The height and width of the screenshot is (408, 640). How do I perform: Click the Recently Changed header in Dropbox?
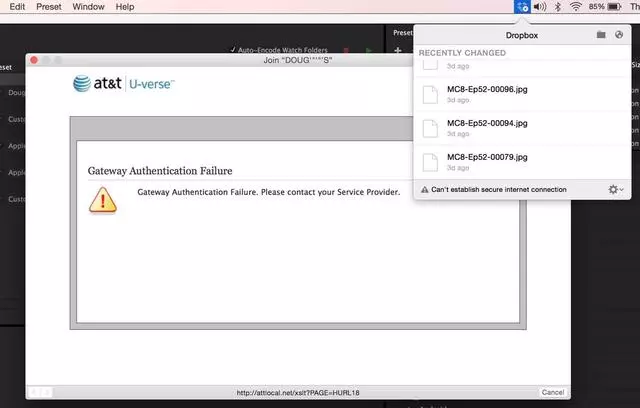pyautogui.click(x=462, y=53)
